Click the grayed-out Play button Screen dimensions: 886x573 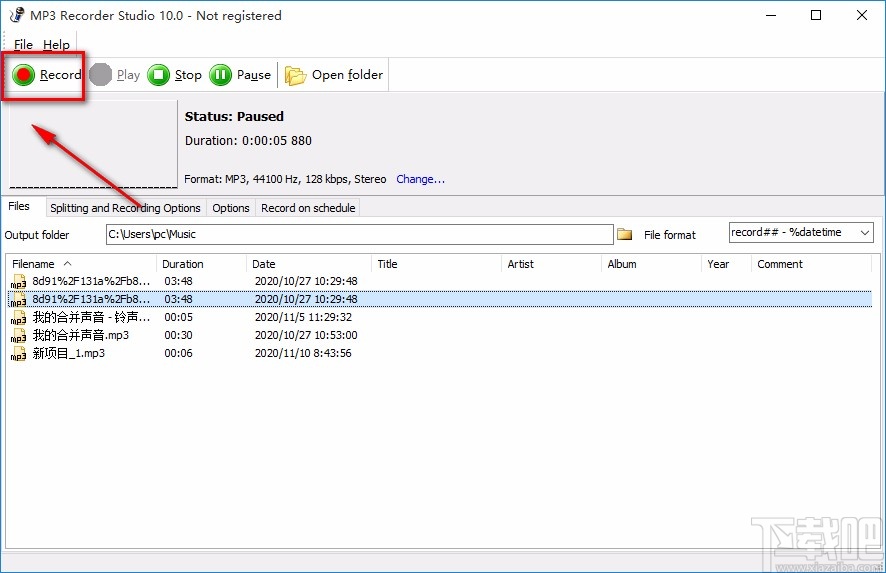115,75
